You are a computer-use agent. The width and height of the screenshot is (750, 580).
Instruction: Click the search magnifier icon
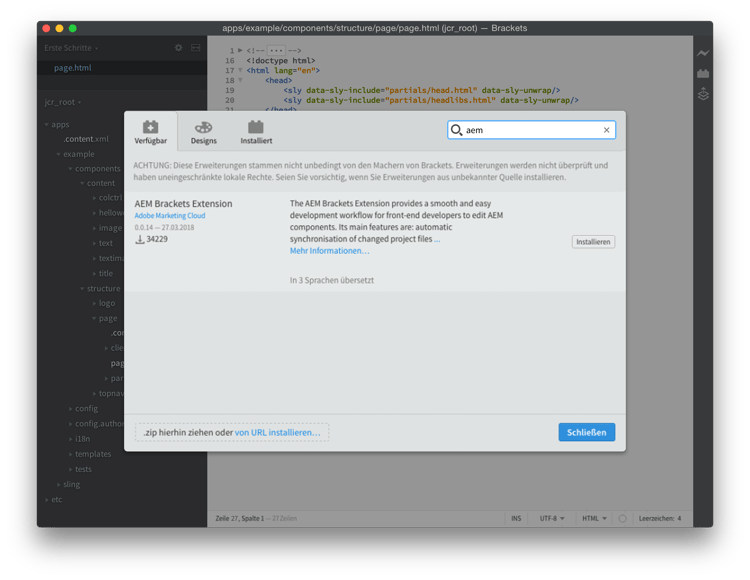tap(456, 130)
